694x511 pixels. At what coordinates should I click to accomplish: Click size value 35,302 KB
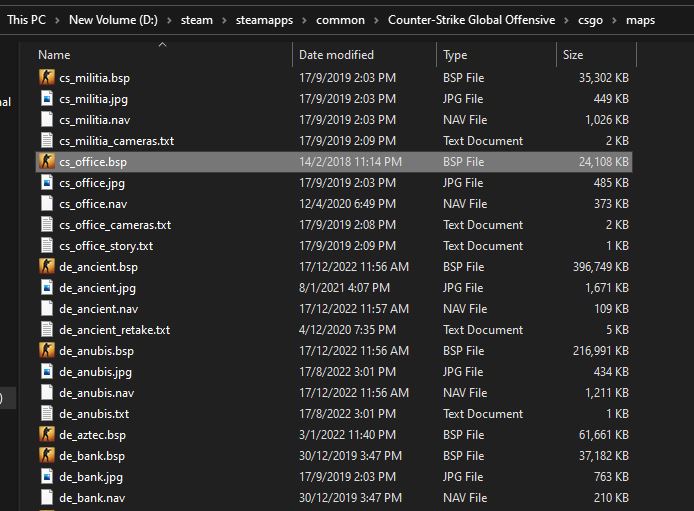[604, 78]
